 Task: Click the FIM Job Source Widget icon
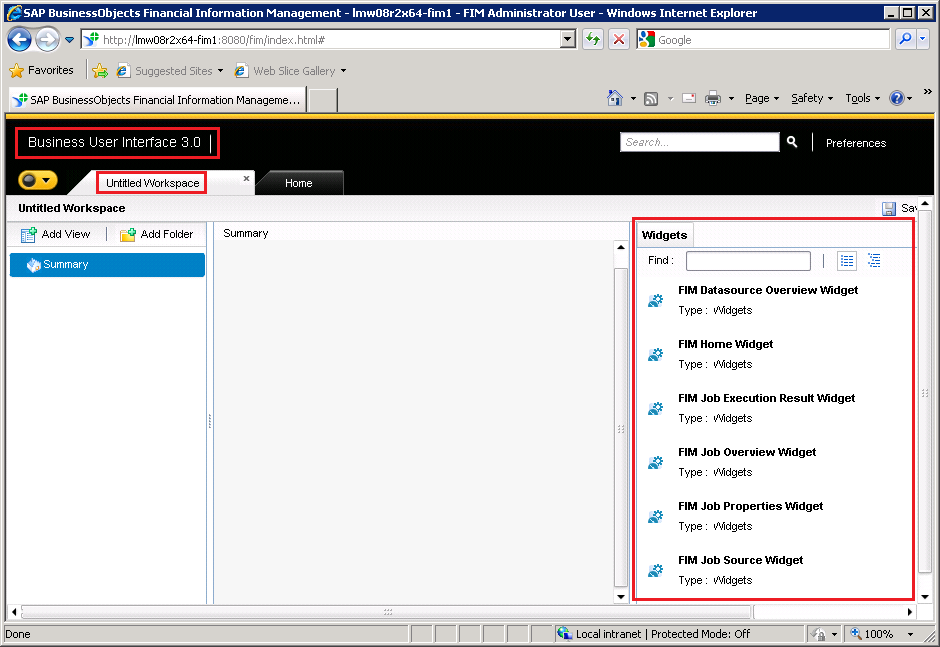coord(656,570)
